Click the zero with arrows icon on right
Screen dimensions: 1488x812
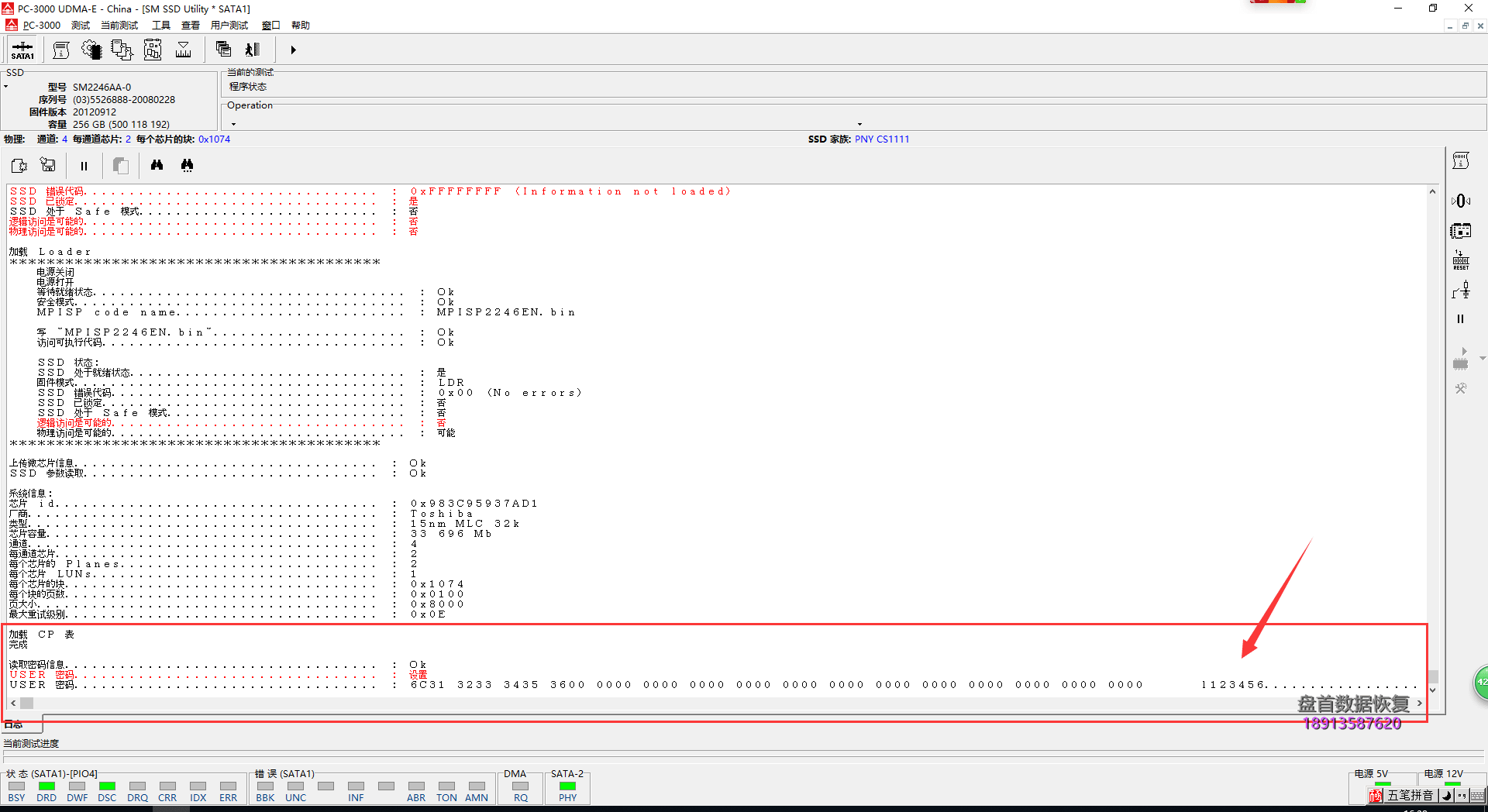(x=1461, y=201)
